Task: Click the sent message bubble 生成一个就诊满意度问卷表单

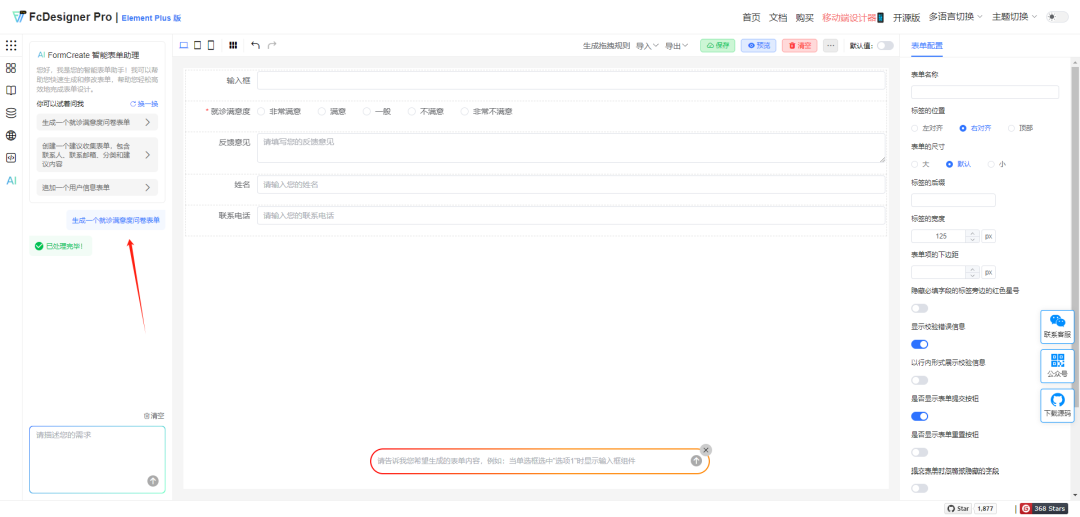Action: (116, 220)
